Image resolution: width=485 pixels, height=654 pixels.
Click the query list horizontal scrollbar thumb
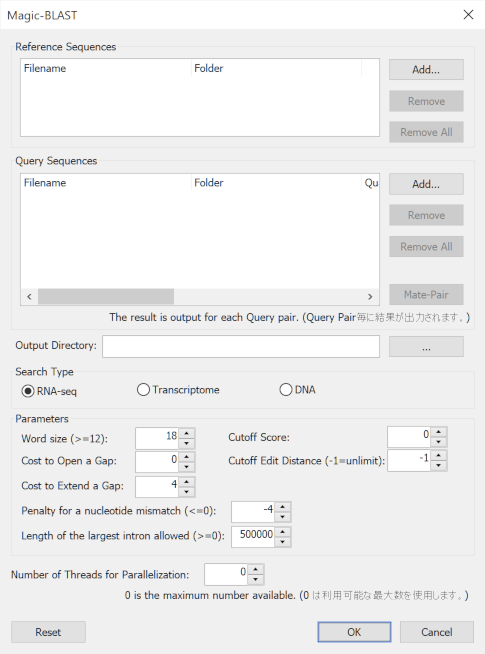[106, 297]
